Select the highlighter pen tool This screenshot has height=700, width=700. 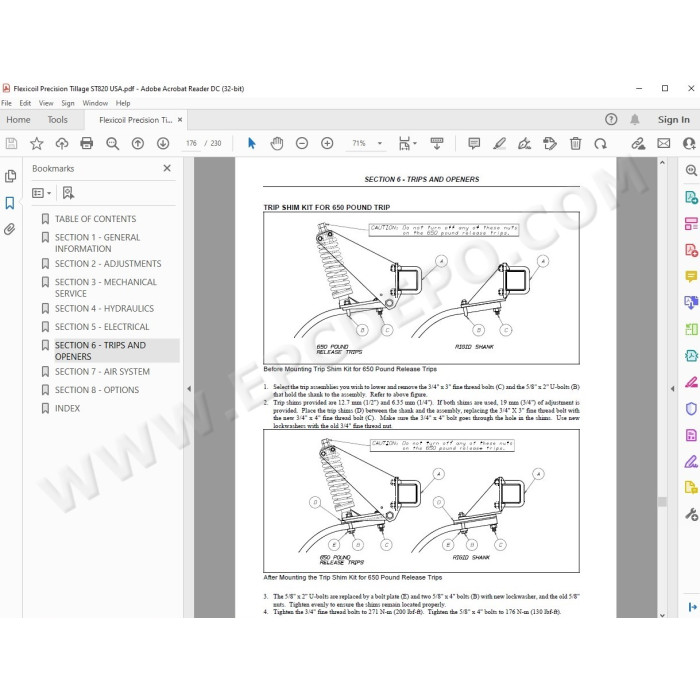(x=499, y=143)
